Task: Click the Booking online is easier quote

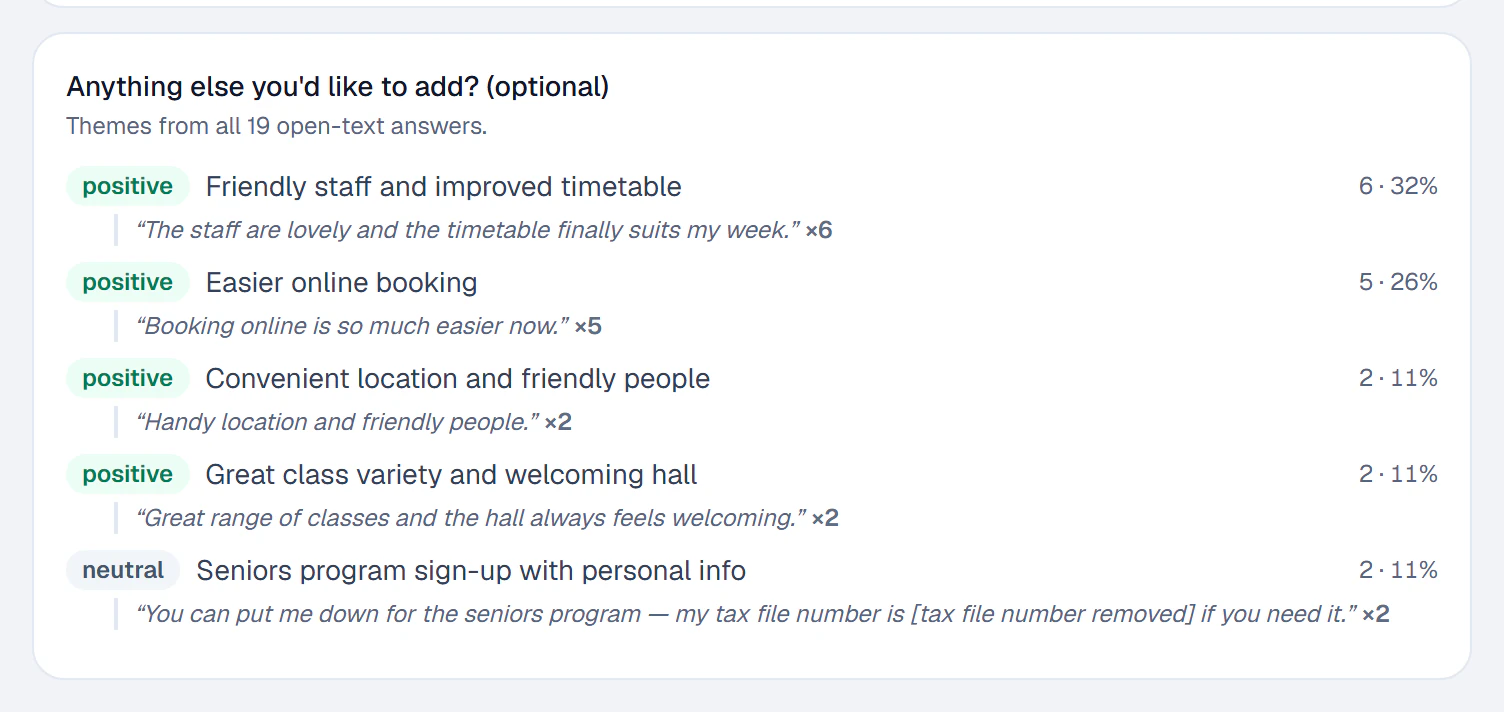Action: click(x=352, y=326)
